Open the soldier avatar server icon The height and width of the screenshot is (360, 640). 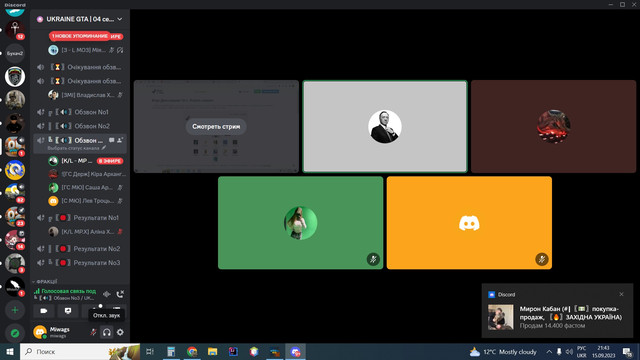15,100
